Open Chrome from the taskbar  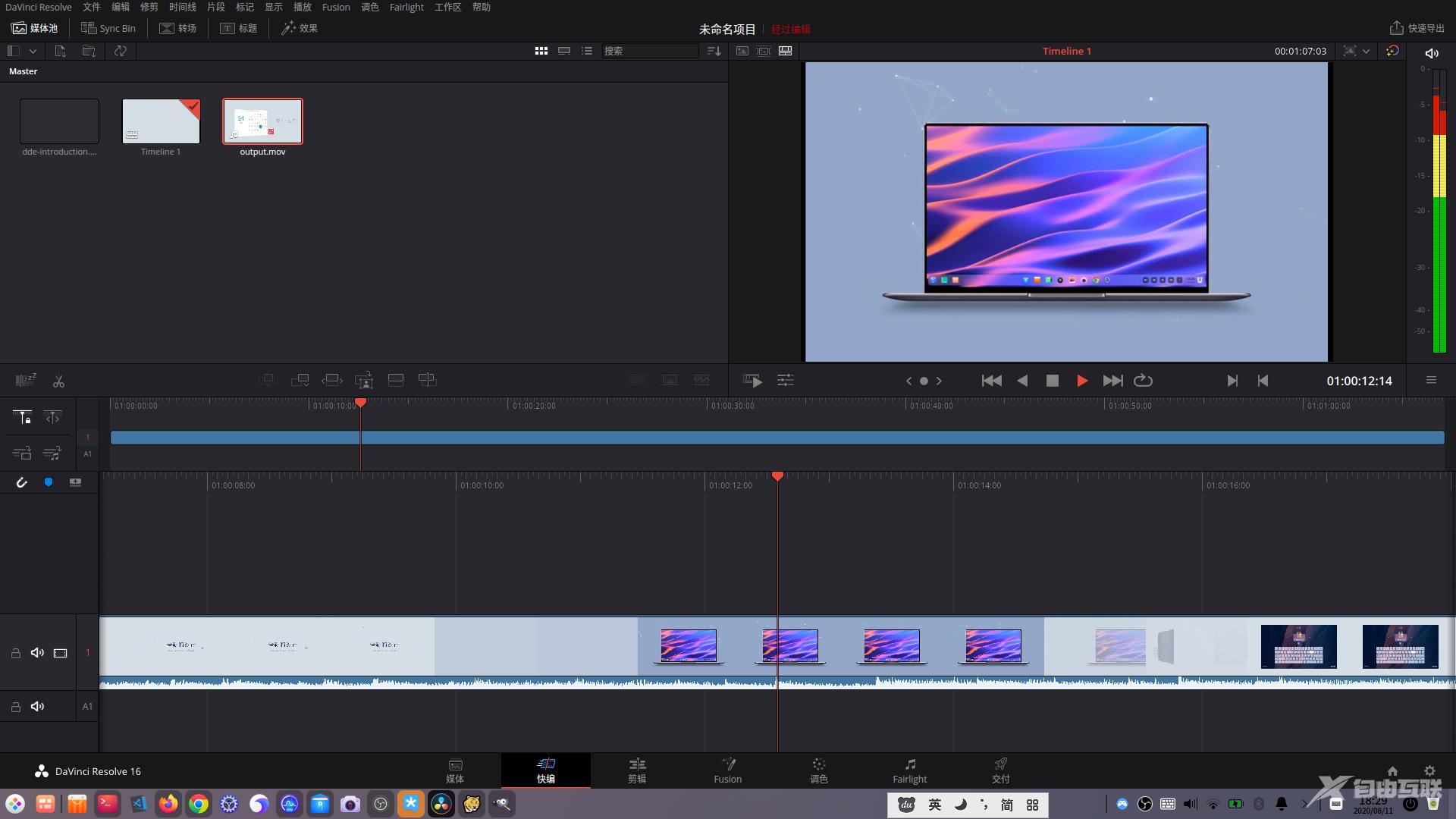pos(199,804)
